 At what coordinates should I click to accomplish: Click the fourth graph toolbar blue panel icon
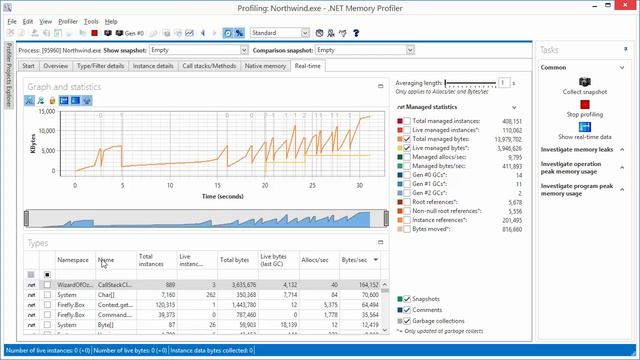64,100
